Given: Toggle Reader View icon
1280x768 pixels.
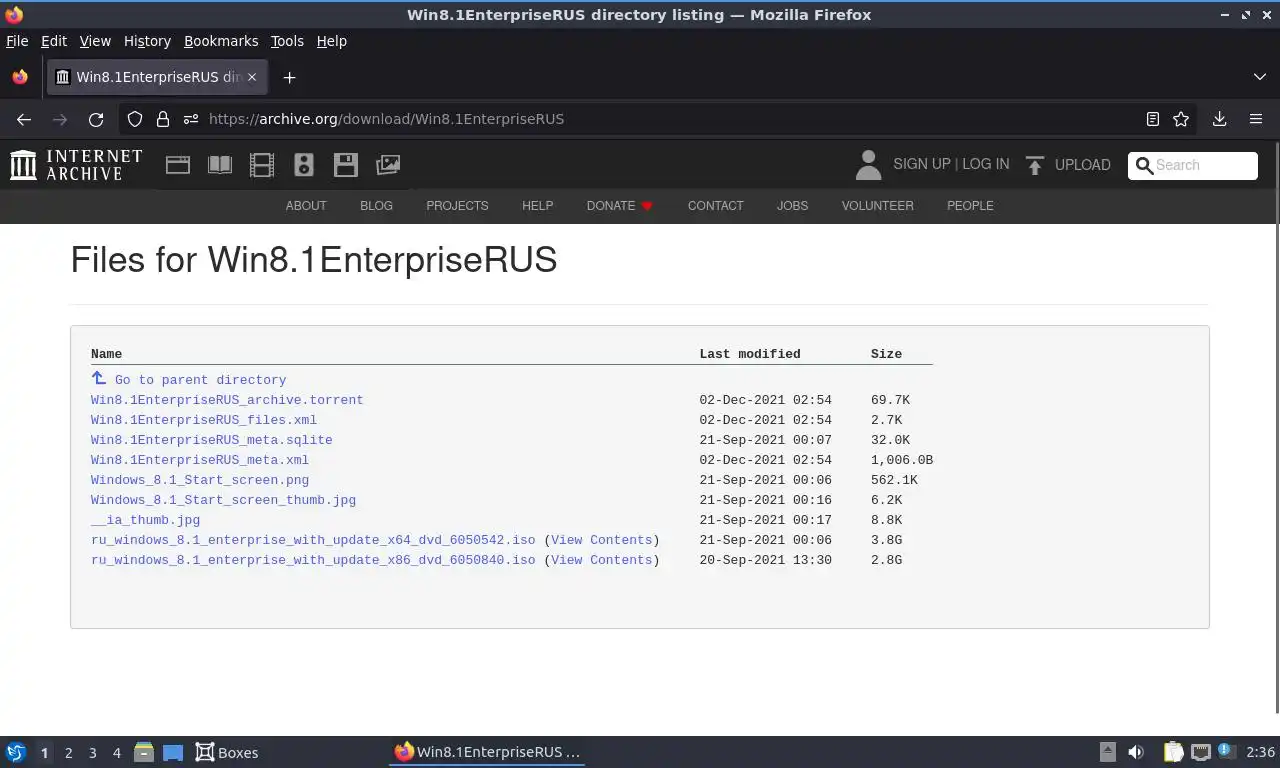Looking at the screenshot, I should pos(1153,119).
